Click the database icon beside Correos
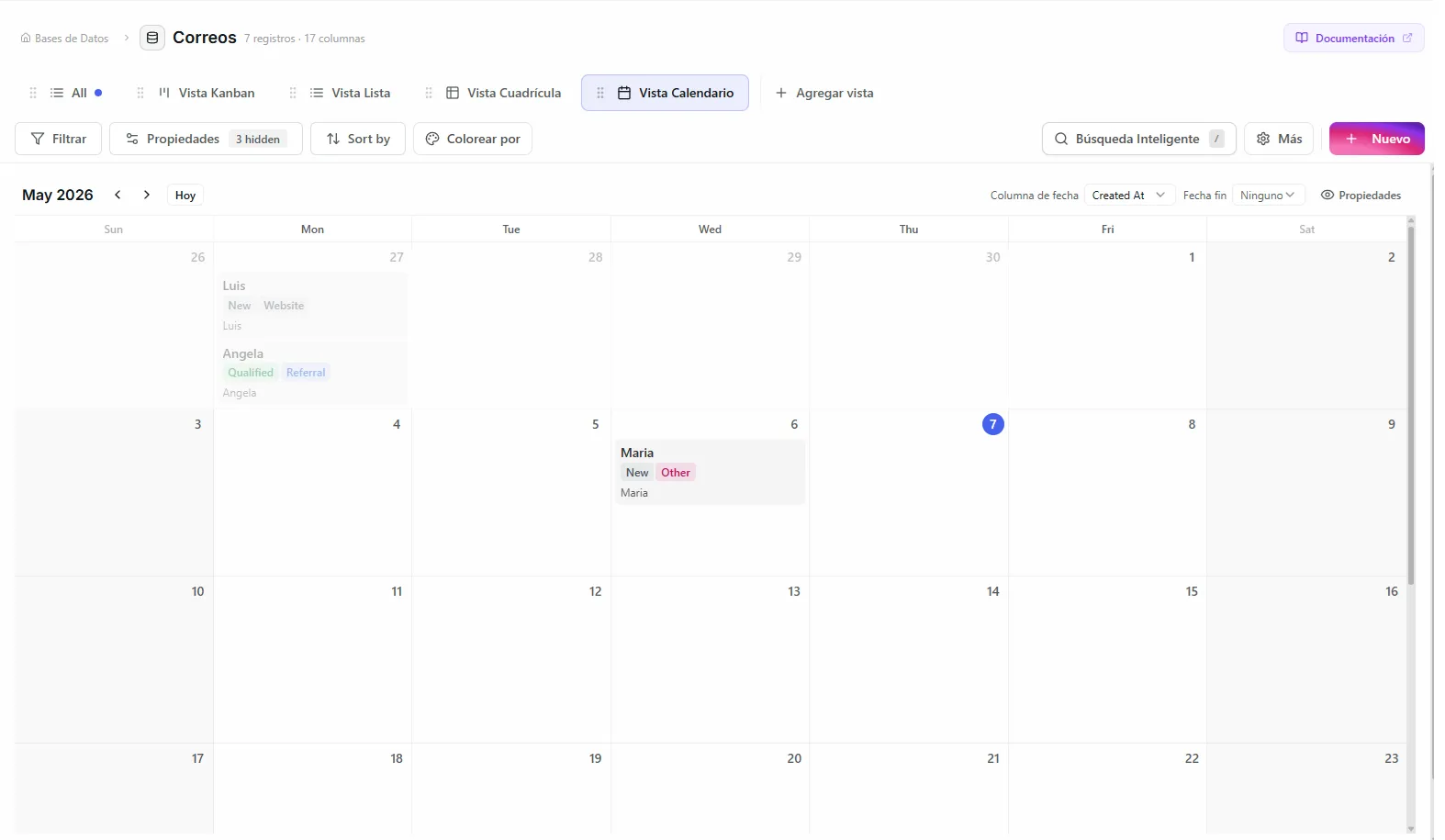 (x=152, y=38)
